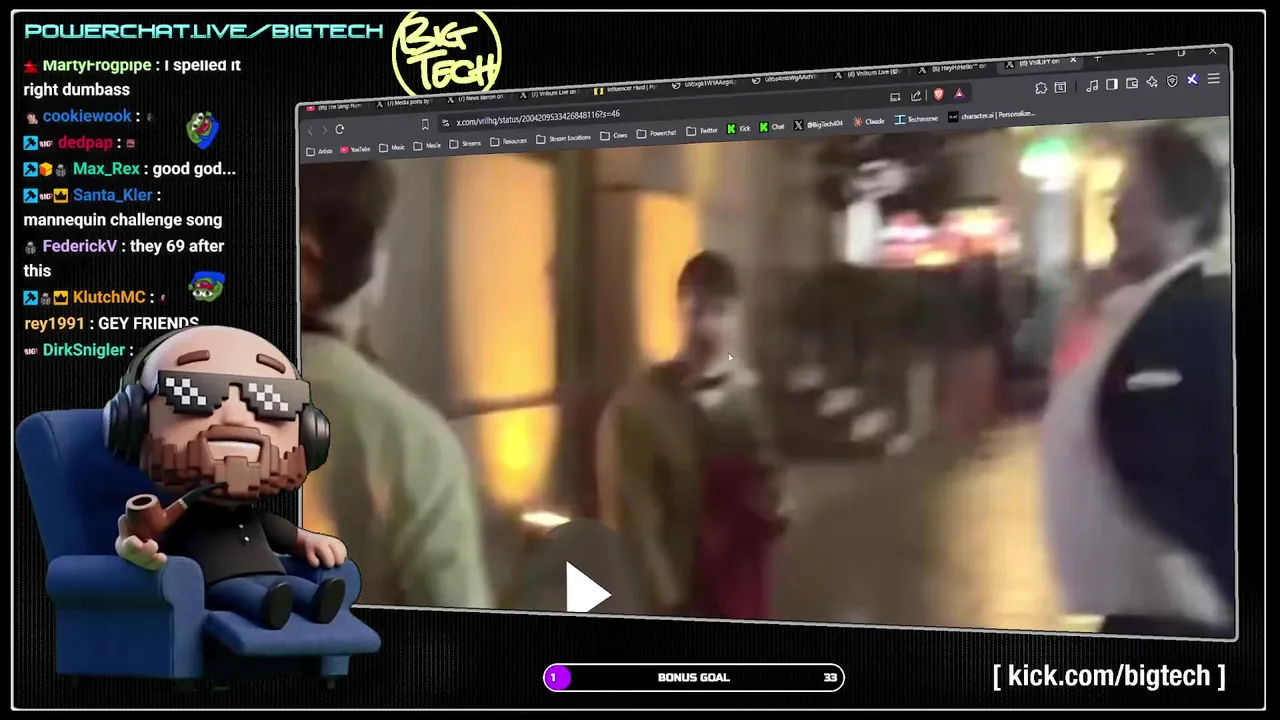Screen dimensions: 1280x720
Task: Close the VrilLIFY tab
Action: (1073, 59)
